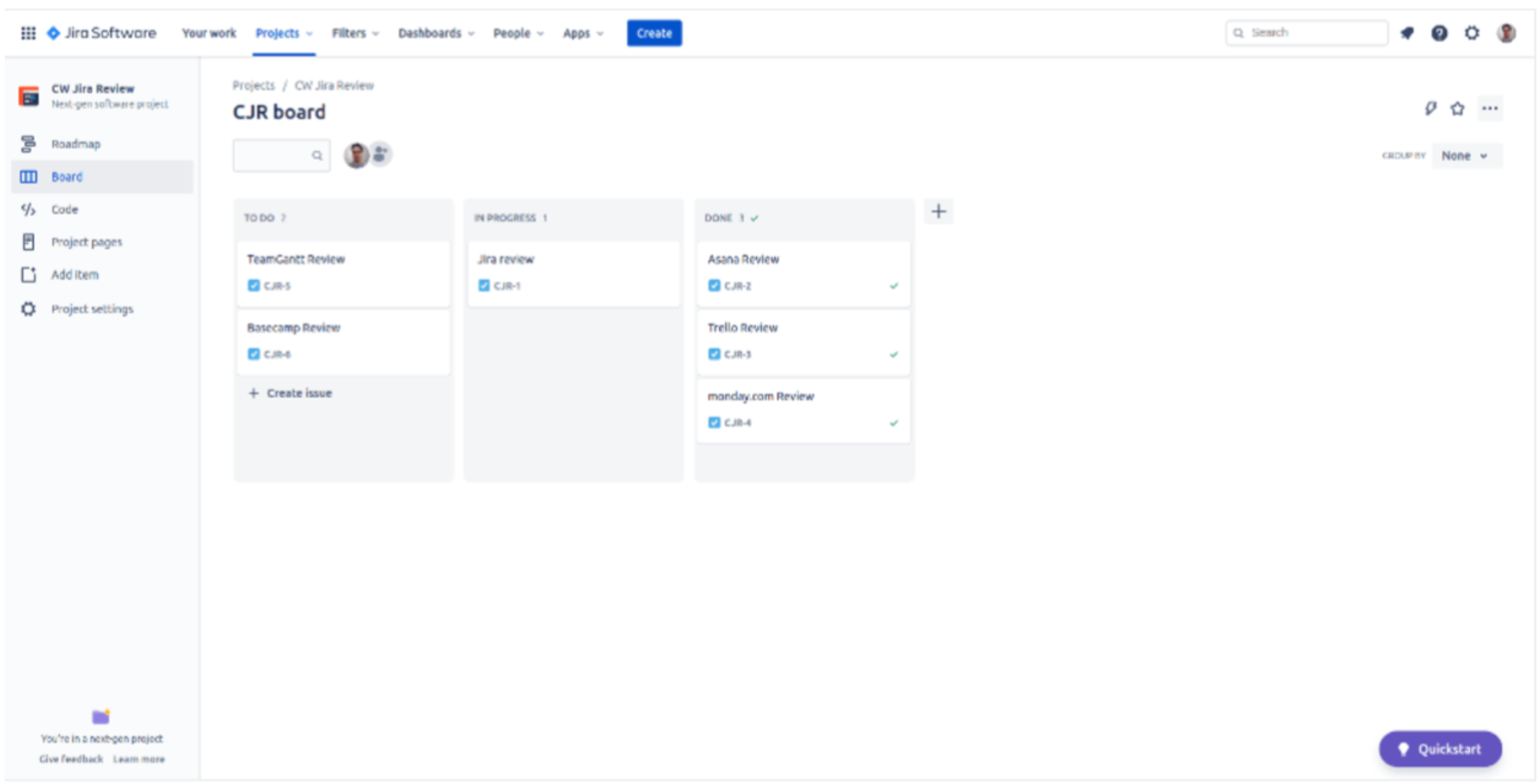Click the task type icon on CJR-2
The height and width of the screenshot is (784, 1539).
click(714, 285)
